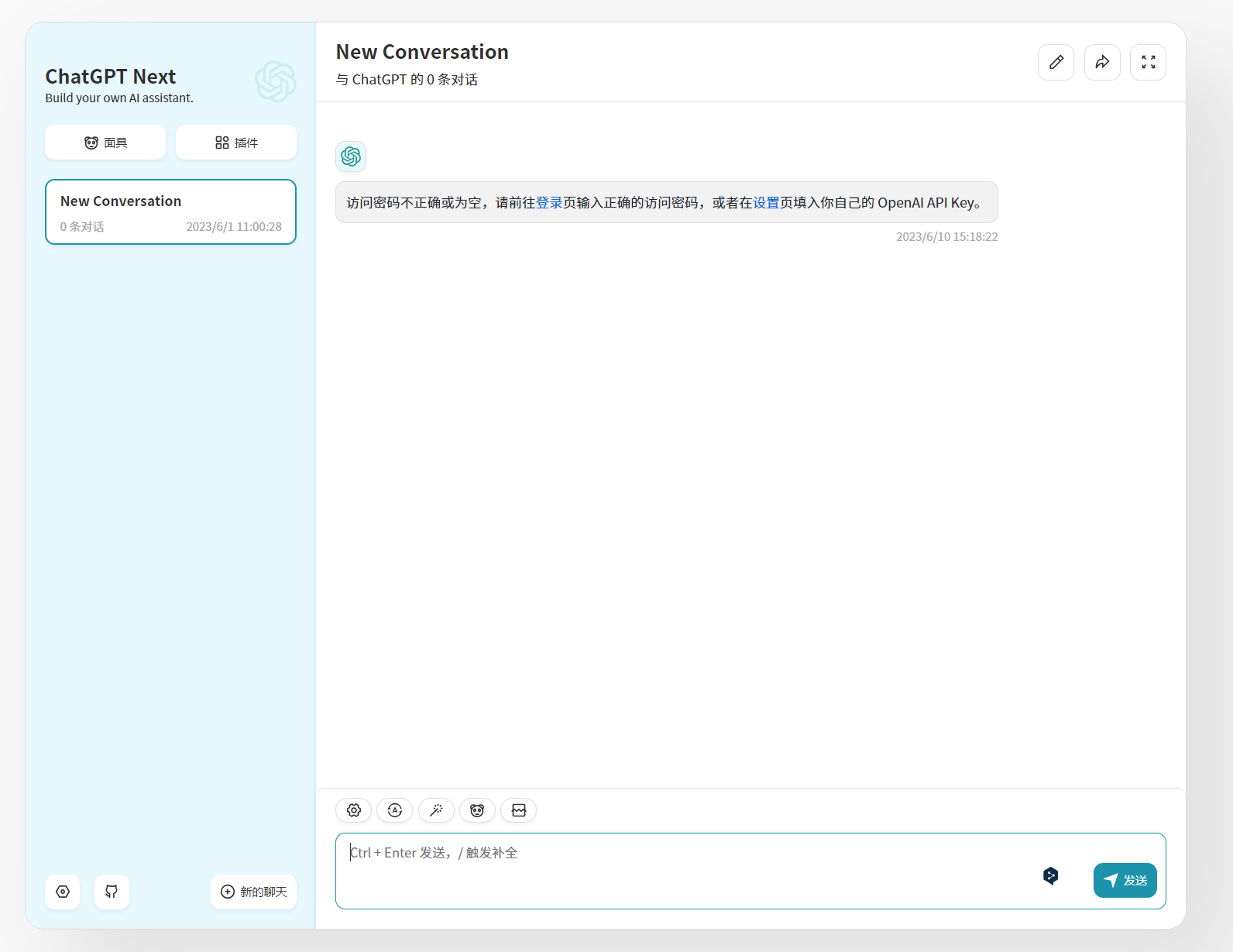Enter fullscreen with the expand icon
This screenshot has height=952, width=1233.
click(x=1148, y=62)
